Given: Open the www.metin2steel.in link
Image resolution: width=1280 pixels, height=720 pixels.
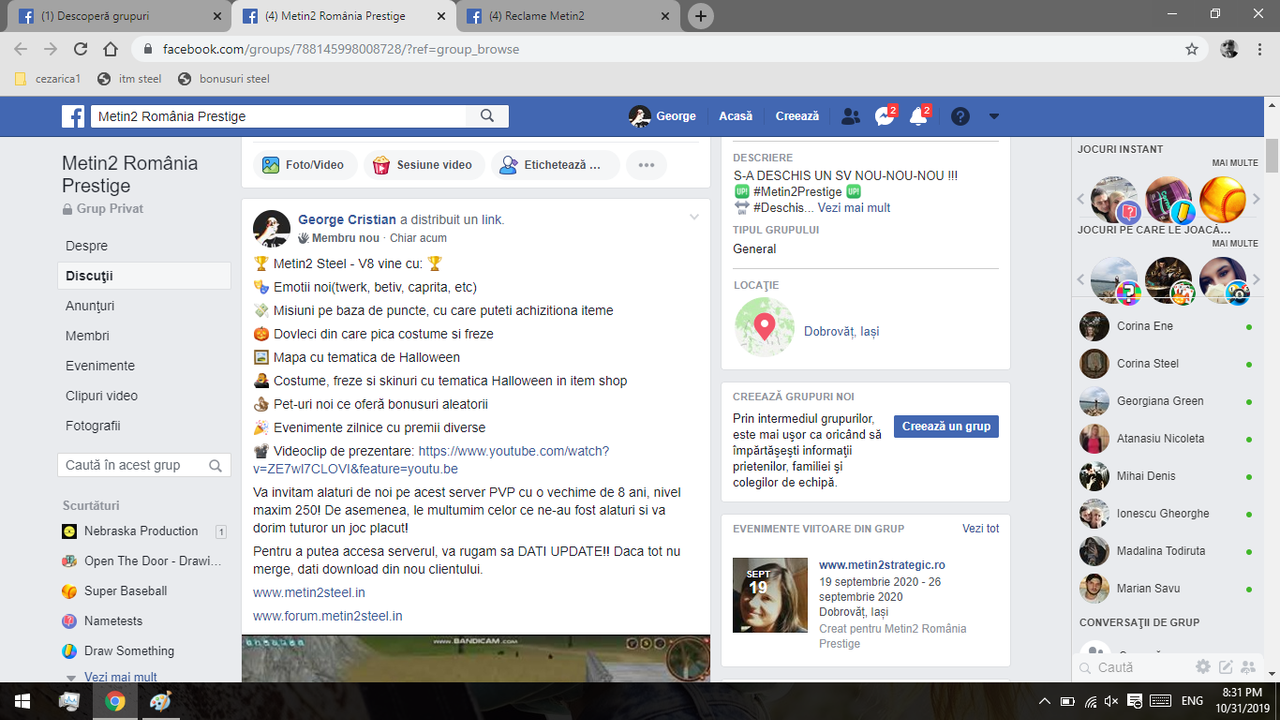Looking at the screenshot, I should click(x=309, y=592).
